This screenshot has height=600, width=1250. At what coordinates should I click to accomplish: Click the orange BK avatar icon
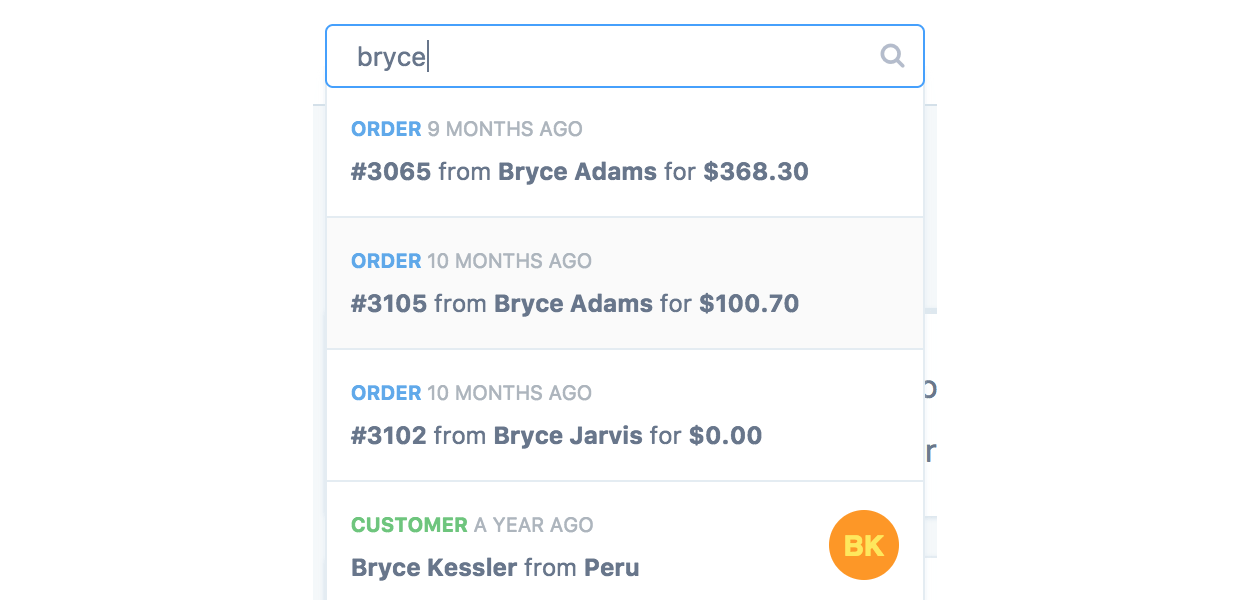pos(864,545)
